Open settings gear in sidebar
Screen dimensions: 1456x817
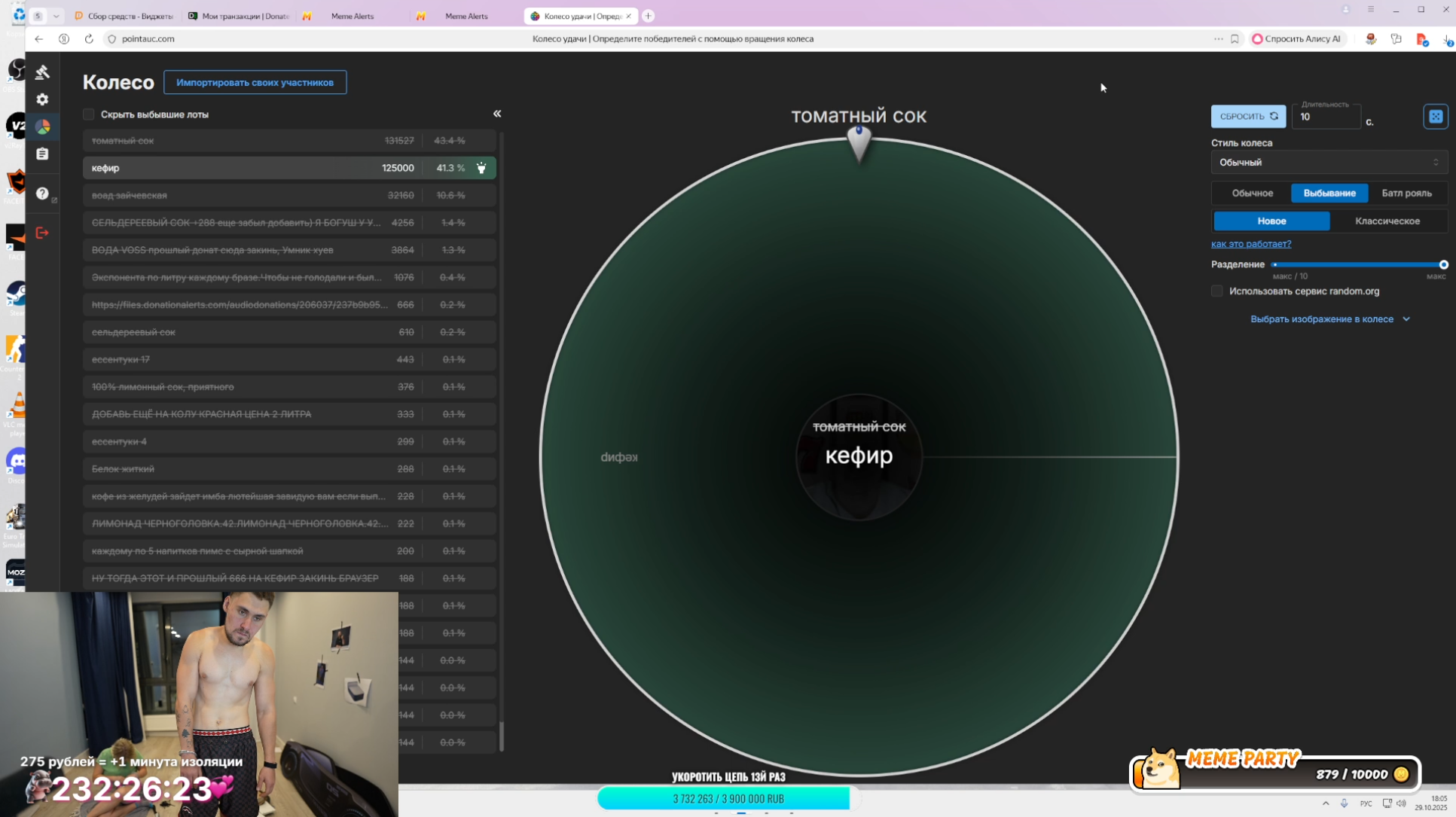(42, 99)
